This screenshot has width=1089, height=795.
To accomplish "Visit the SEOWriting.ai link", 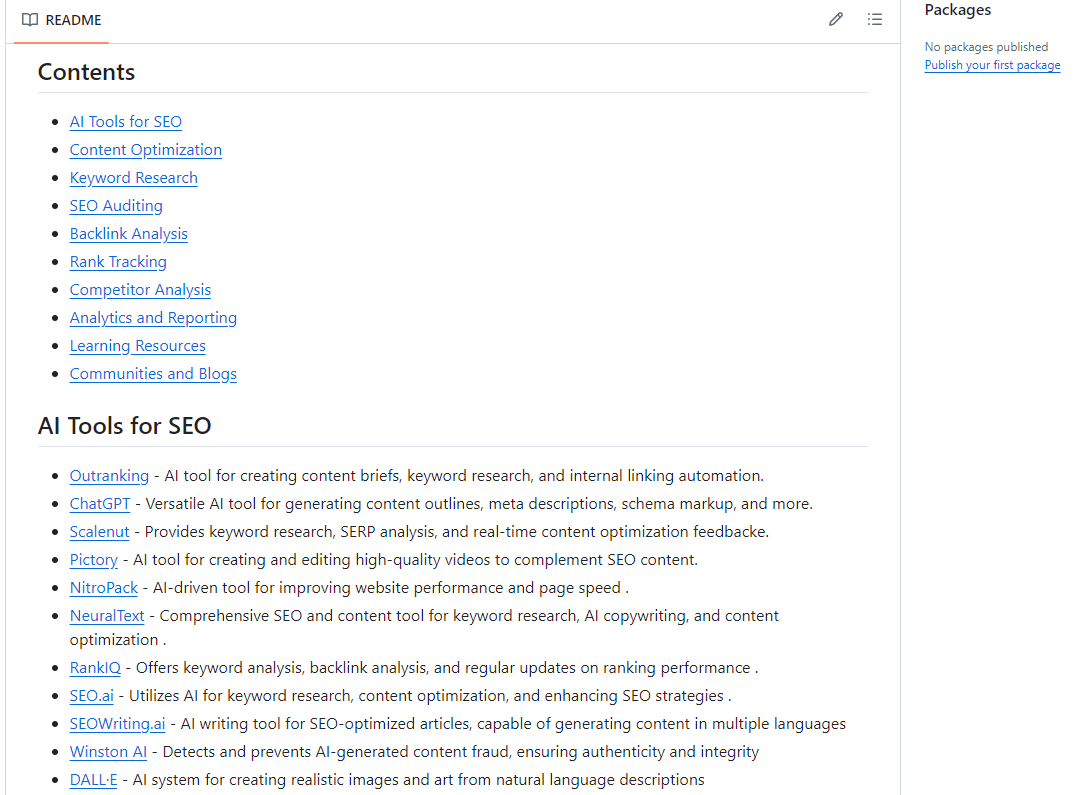I will point(117,723).
